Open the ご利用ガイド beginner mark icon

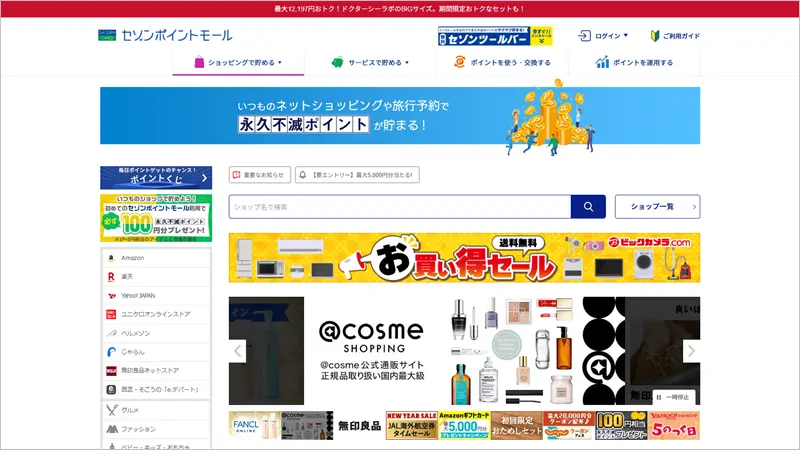(x=655, y=36)
